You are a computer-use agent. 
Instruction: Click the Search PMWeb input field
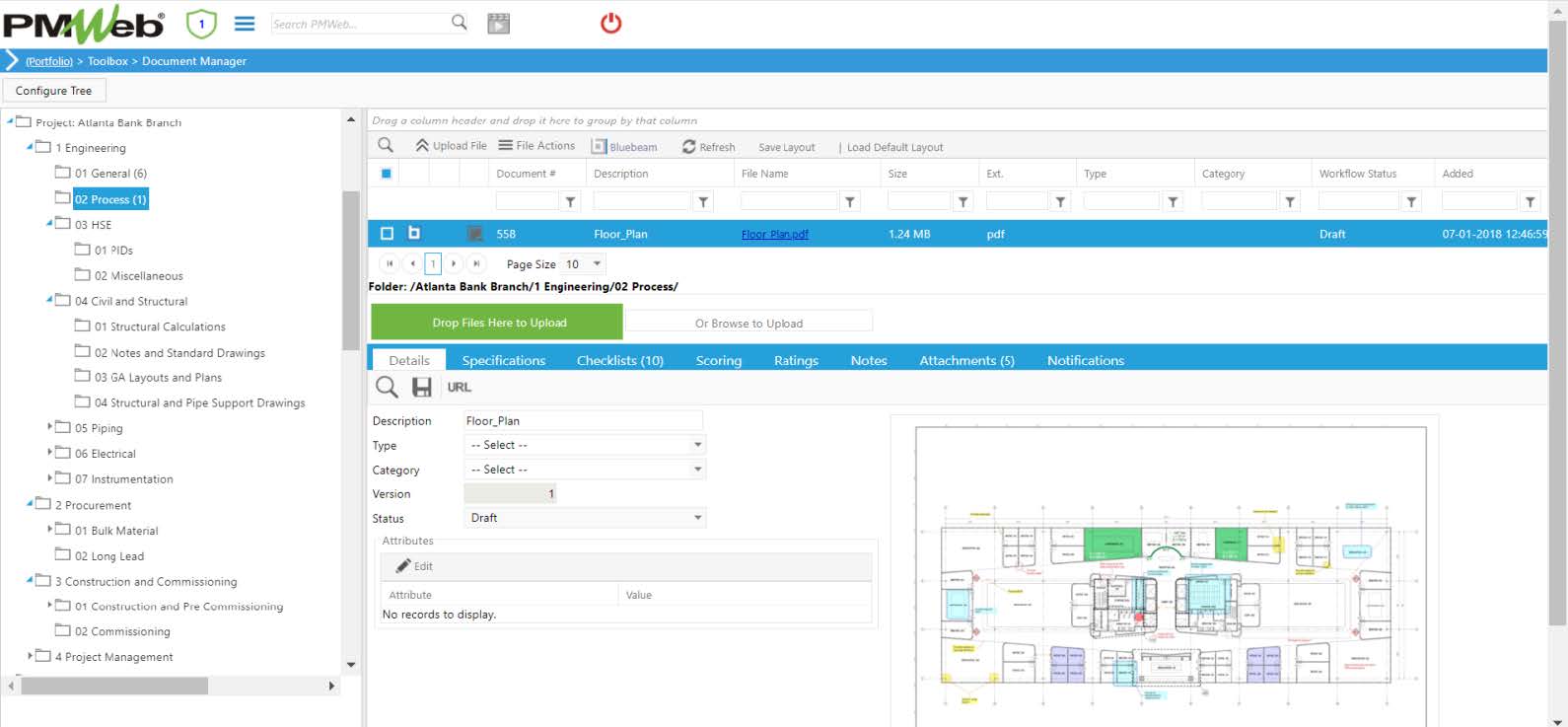click(359, 23)
